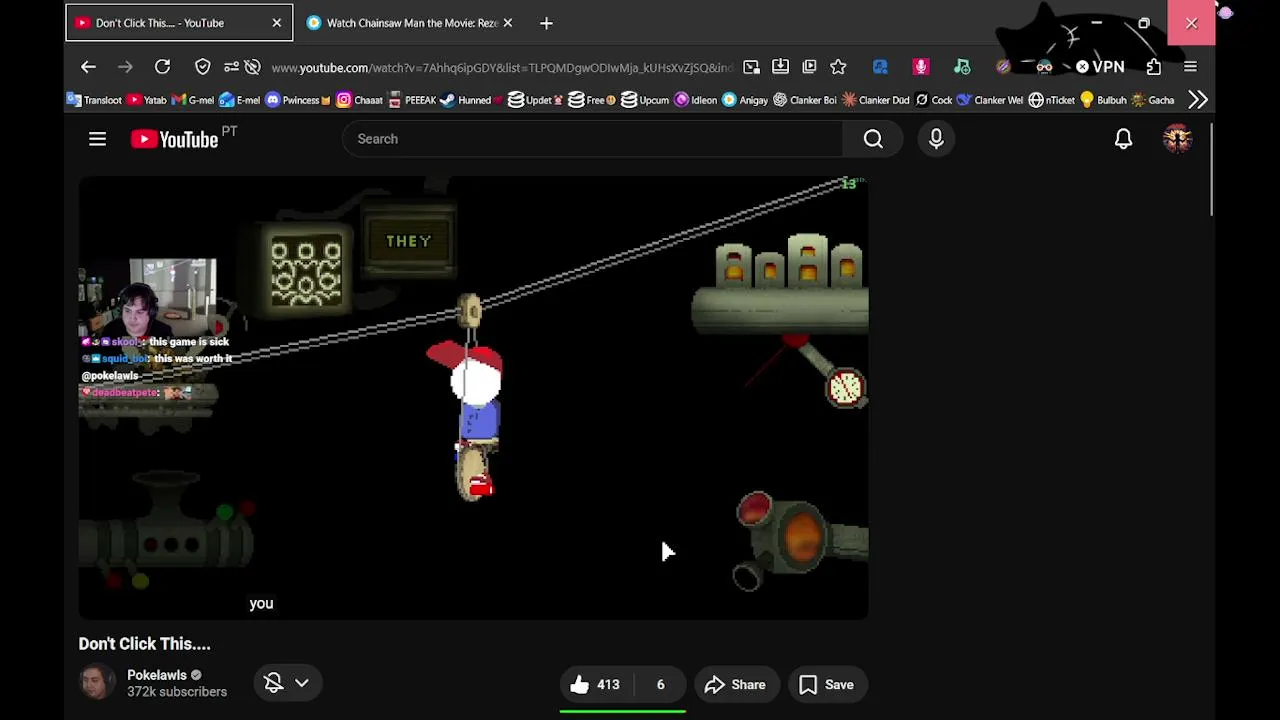This screenshot has width=1280, height=720.
Task: Switch to the Don't Click This YouTube tab
Action: point(179,23)
